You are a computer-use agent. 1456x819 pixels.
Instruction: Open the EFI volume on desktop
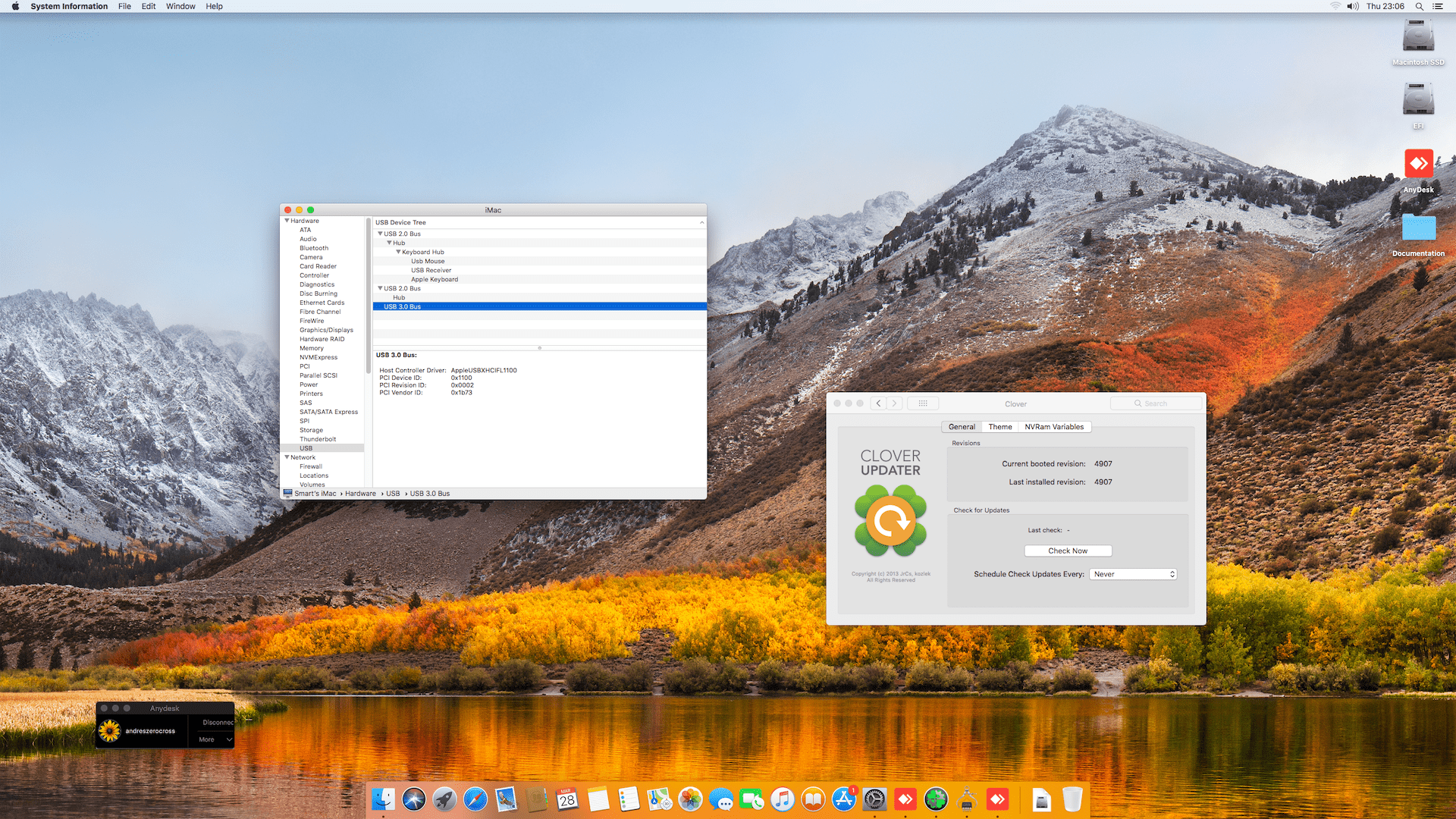coord(1418,99)
